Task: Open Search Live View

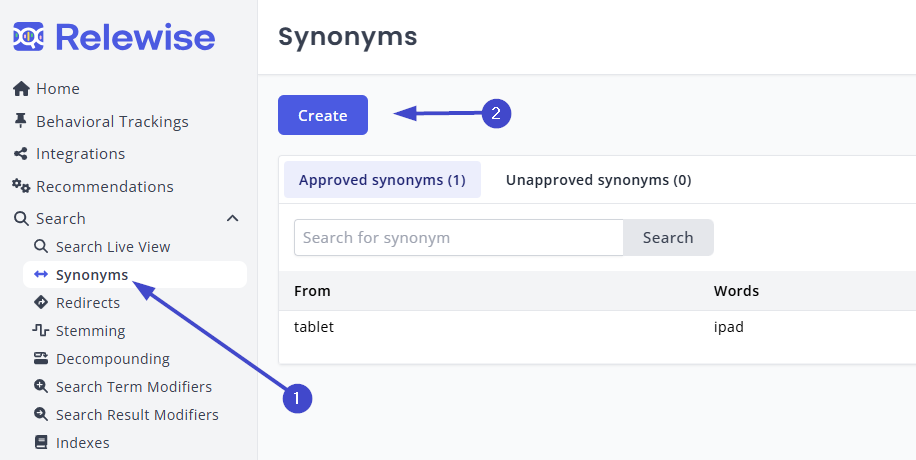Action: [x=113, y=247]
